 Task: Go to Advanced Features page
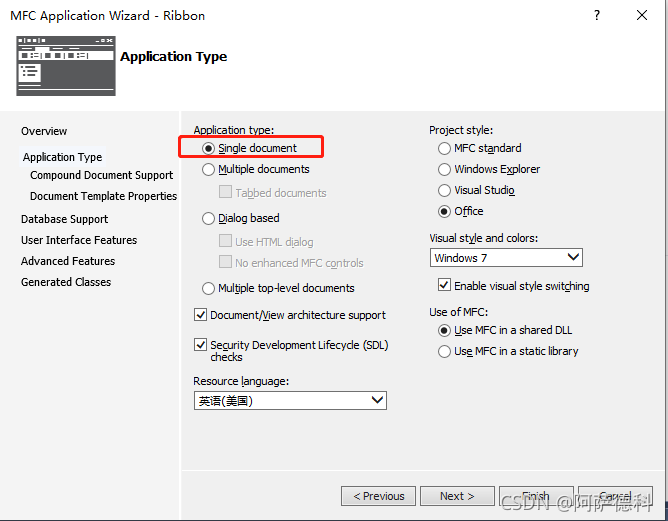68,261
